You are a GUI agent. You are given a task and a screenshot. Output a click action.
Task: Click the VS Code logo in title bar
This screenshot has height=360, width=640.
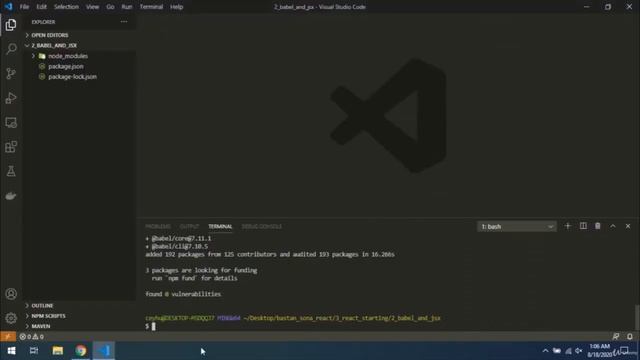[9, 7]
